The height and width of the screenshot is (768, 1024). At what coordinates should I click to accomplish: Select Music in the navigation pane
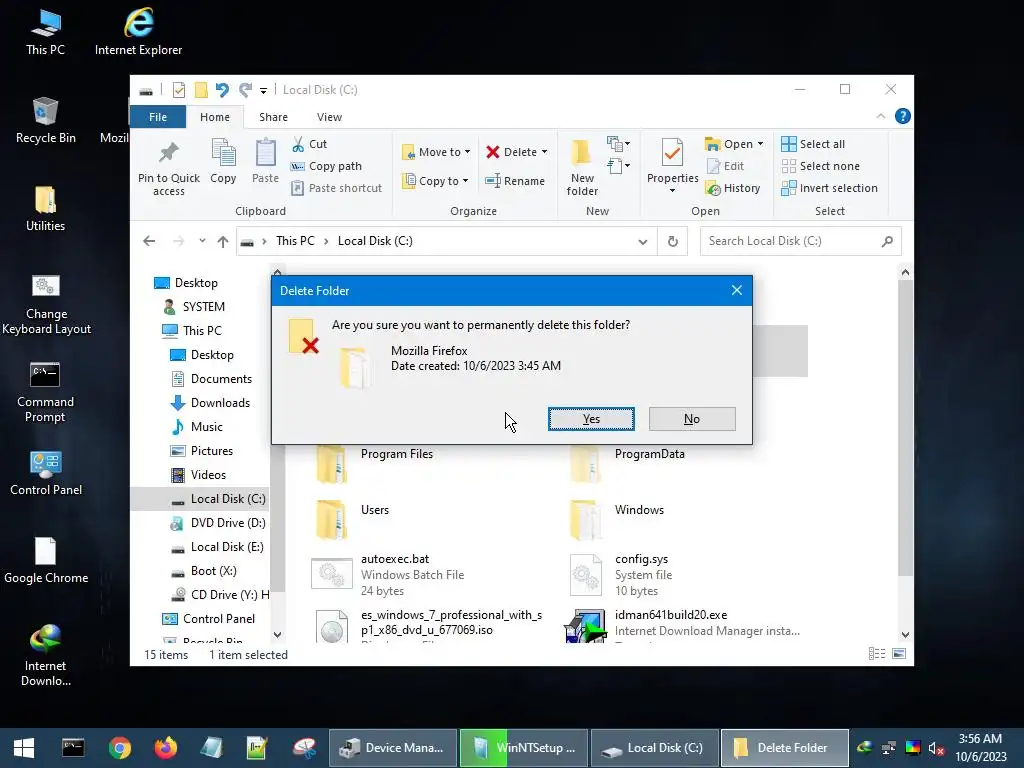[197, 427]
